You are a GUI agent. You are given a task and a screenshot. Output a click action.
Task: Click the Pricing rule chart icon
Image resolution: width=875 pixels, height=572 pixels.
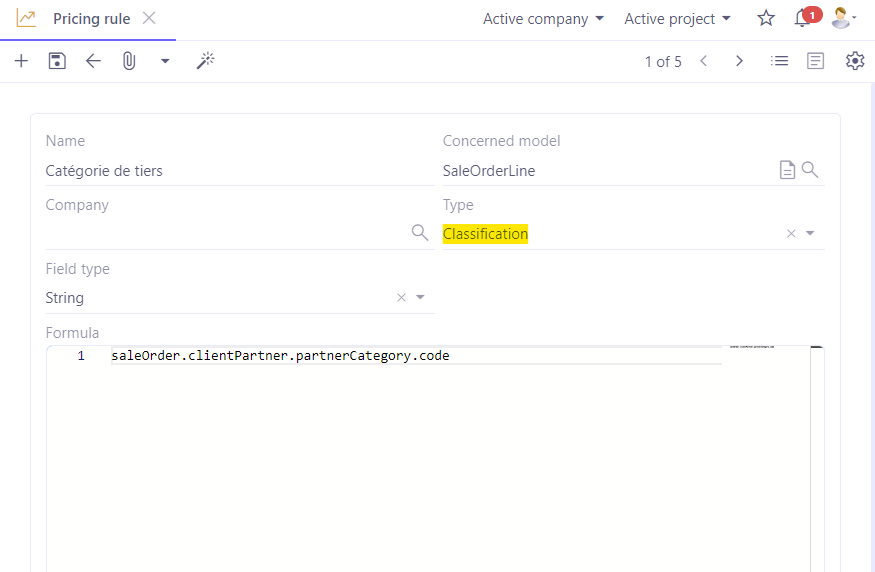26,18
